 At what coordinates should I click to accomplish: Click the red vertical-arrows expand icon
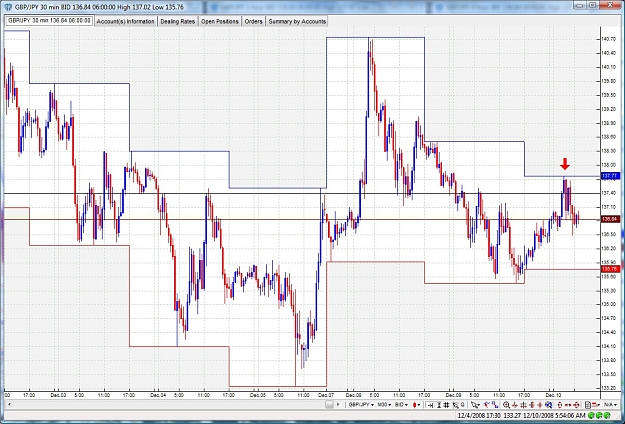point(540,405)
